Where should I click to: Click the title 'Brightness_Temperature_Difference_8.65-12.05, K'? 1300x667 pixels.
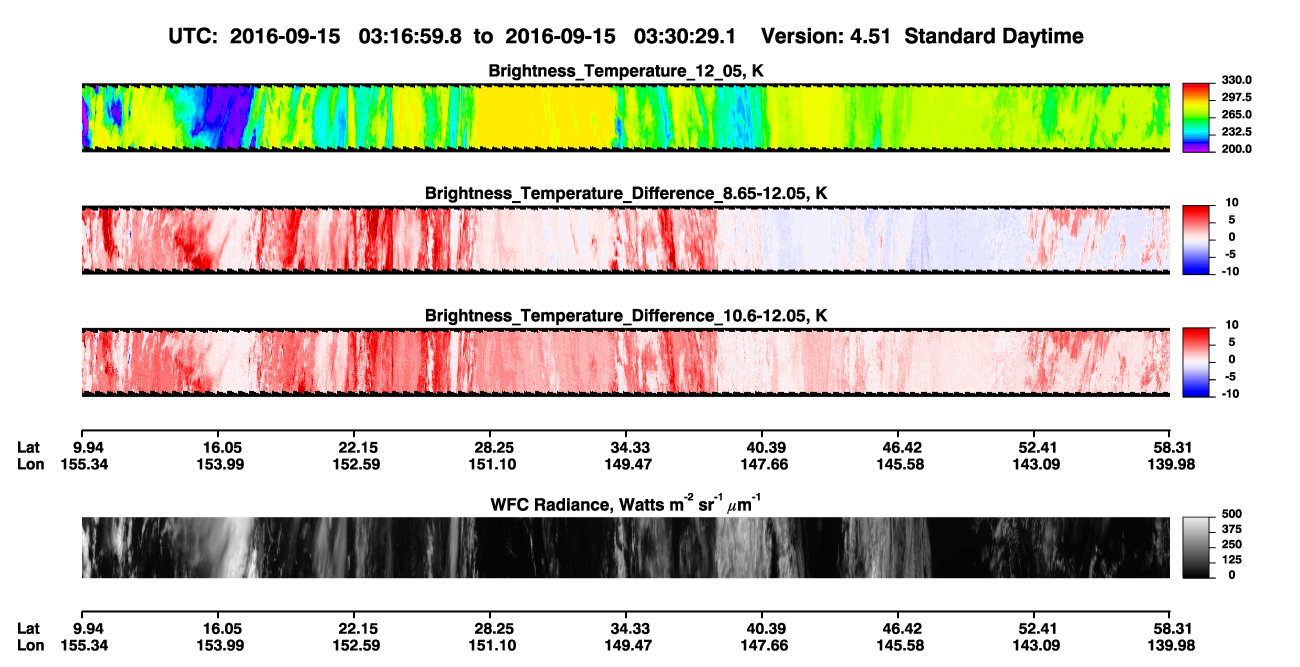coord(626,193)
